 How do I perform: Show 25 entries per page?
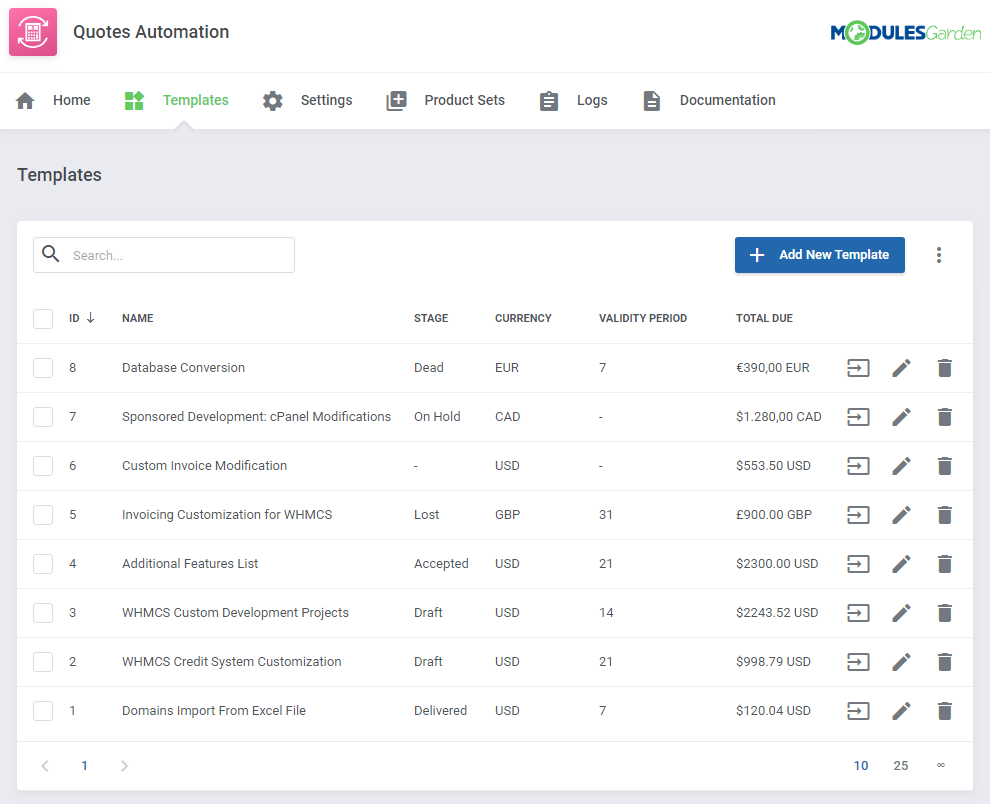coord(901,766)
